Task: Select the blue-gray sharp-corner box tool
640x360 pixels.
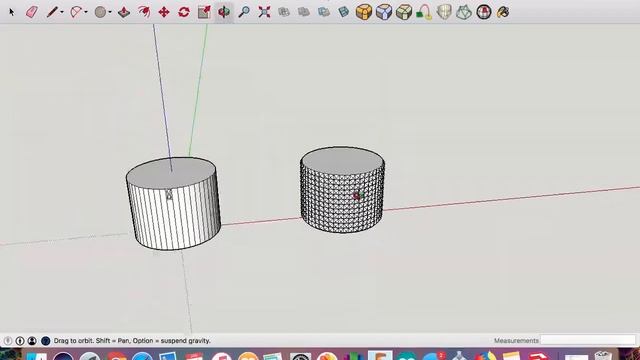Action: click(x=384, y=12)
